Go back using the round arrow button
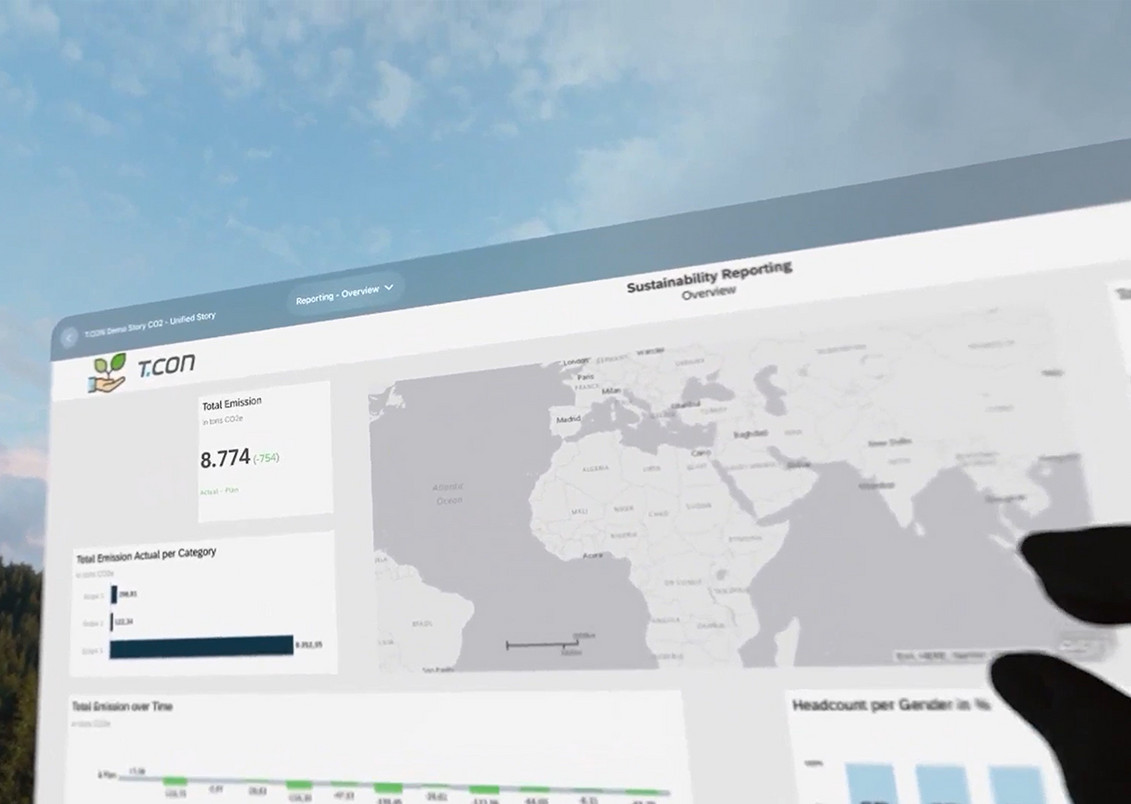The image size is (1131, 804). (x=69, y=337)
